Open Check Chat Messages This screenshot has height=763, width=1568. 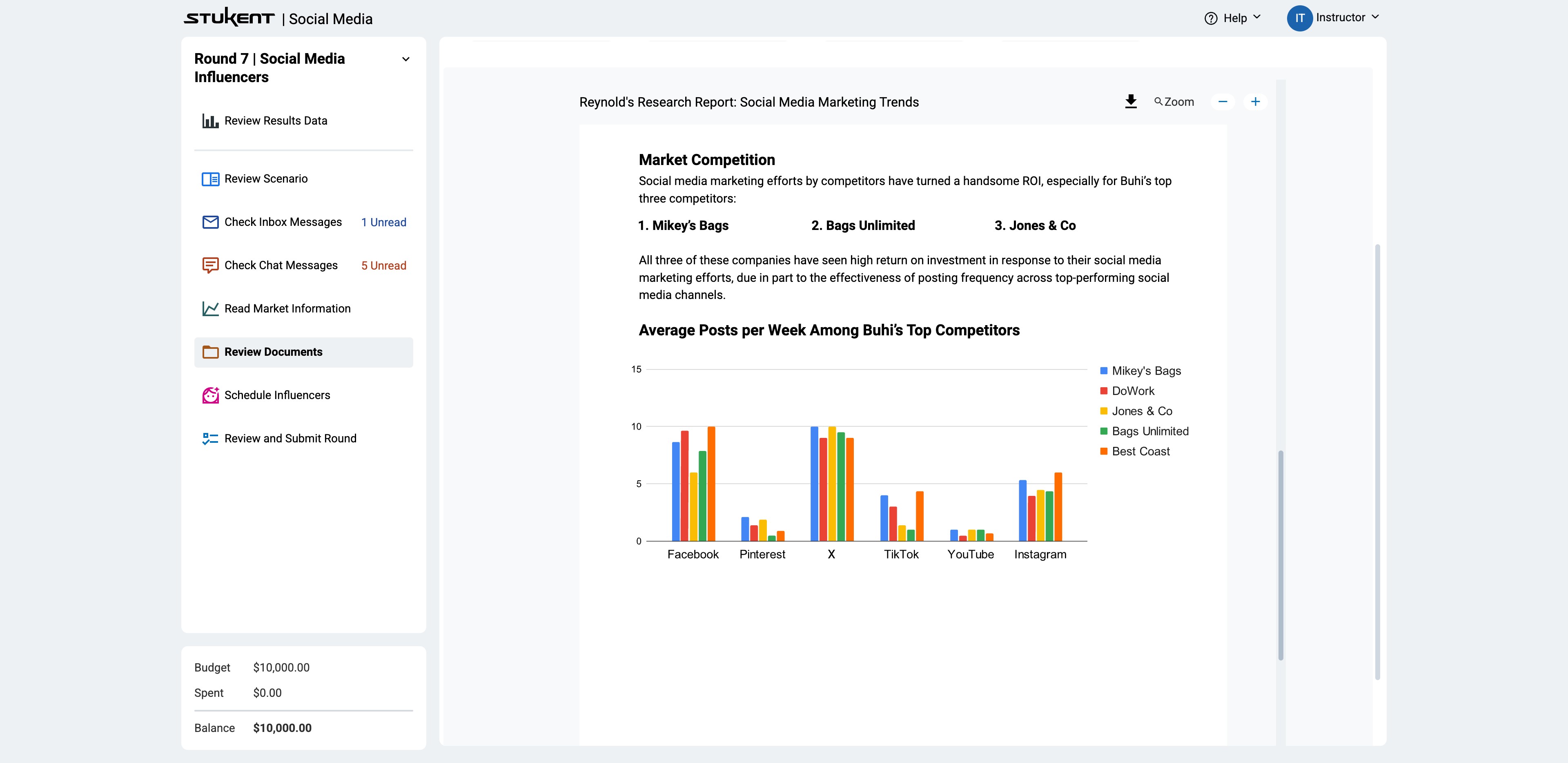(303, 265)
